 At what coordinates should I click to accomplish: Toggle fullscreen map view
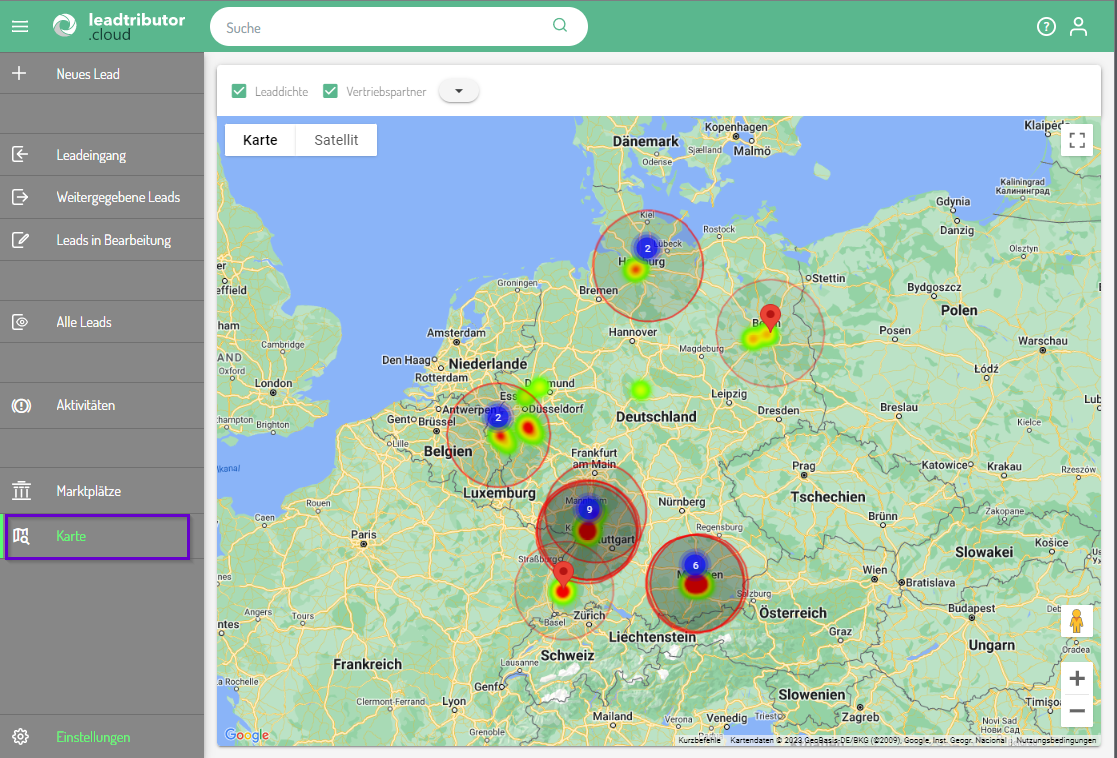coord(1077,141)
